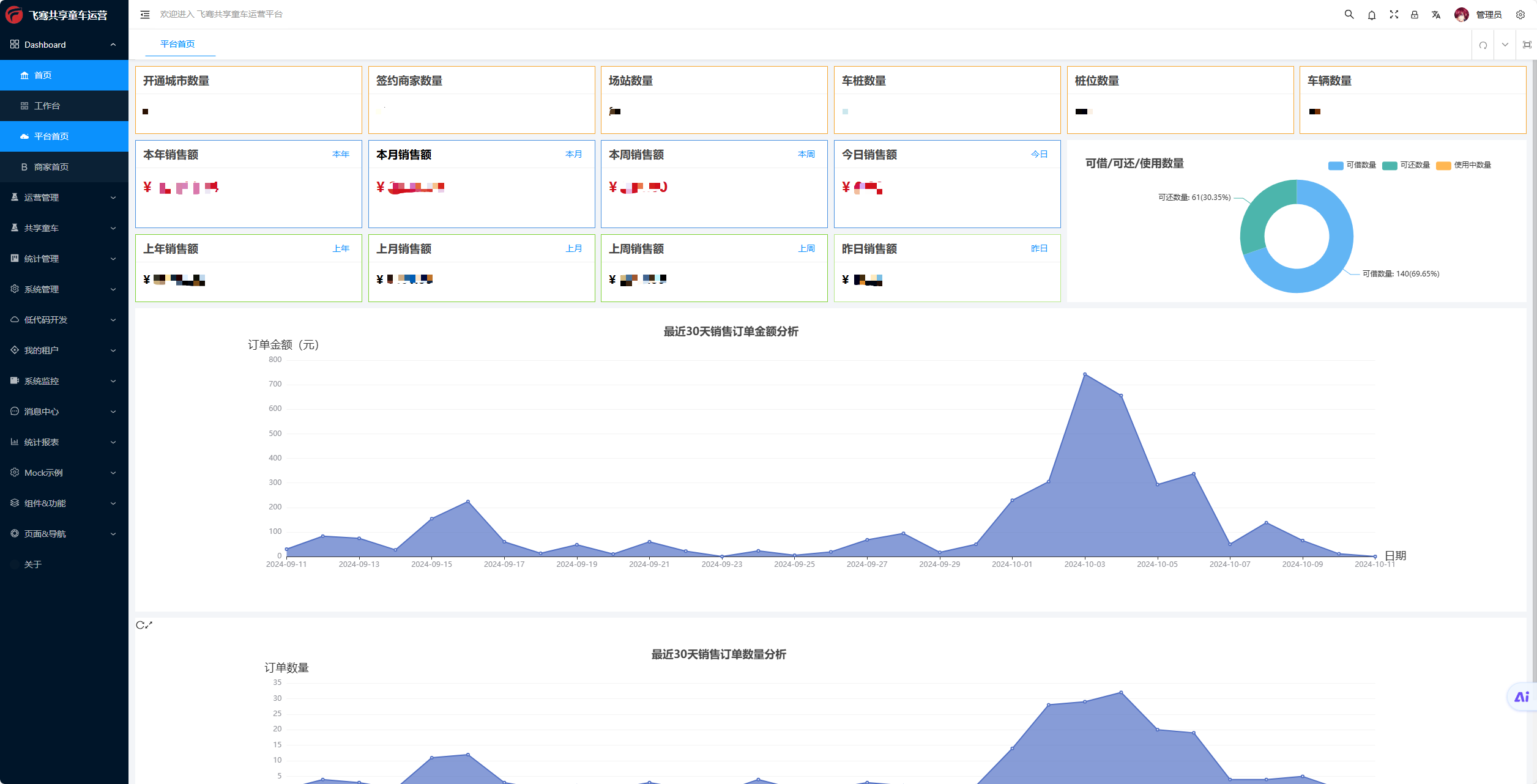This screenshot has width=1537, height=784.
Task: Click the 消息中心 chat icon
Action: (15, 411)
